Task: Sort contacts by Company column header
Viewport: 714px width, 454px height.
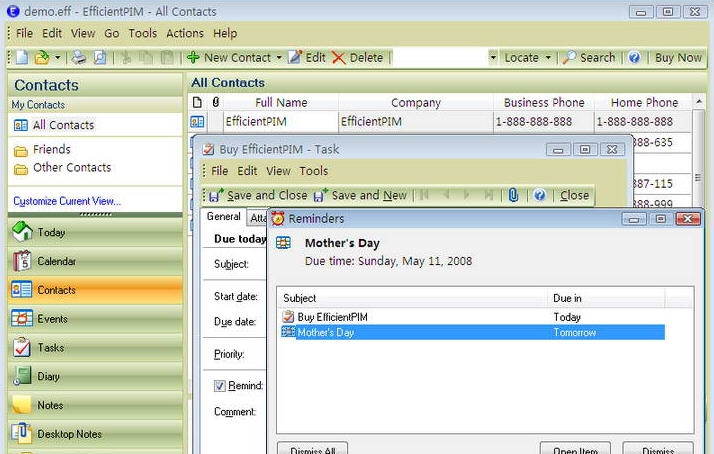Action: [x=416, y=103]
